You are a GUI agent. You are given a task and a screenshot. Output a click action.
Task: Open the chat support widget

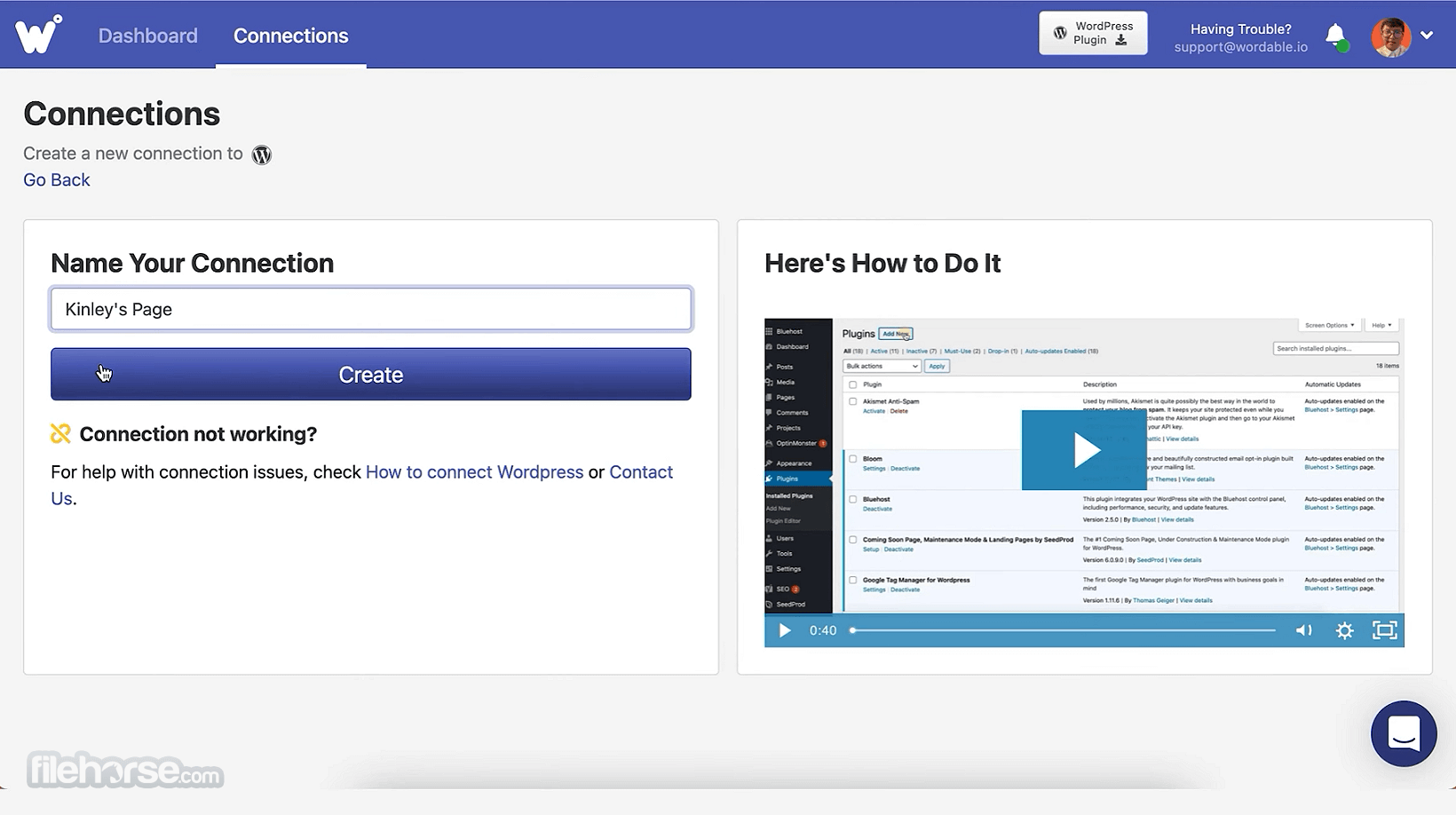(x=1404, y=733)
